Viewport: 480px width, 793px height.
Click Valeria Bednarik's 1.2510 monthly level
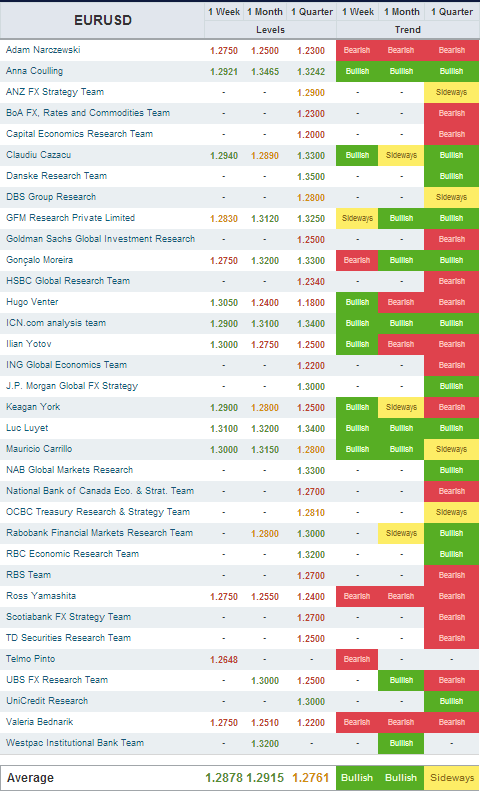[x=265, y=722]
